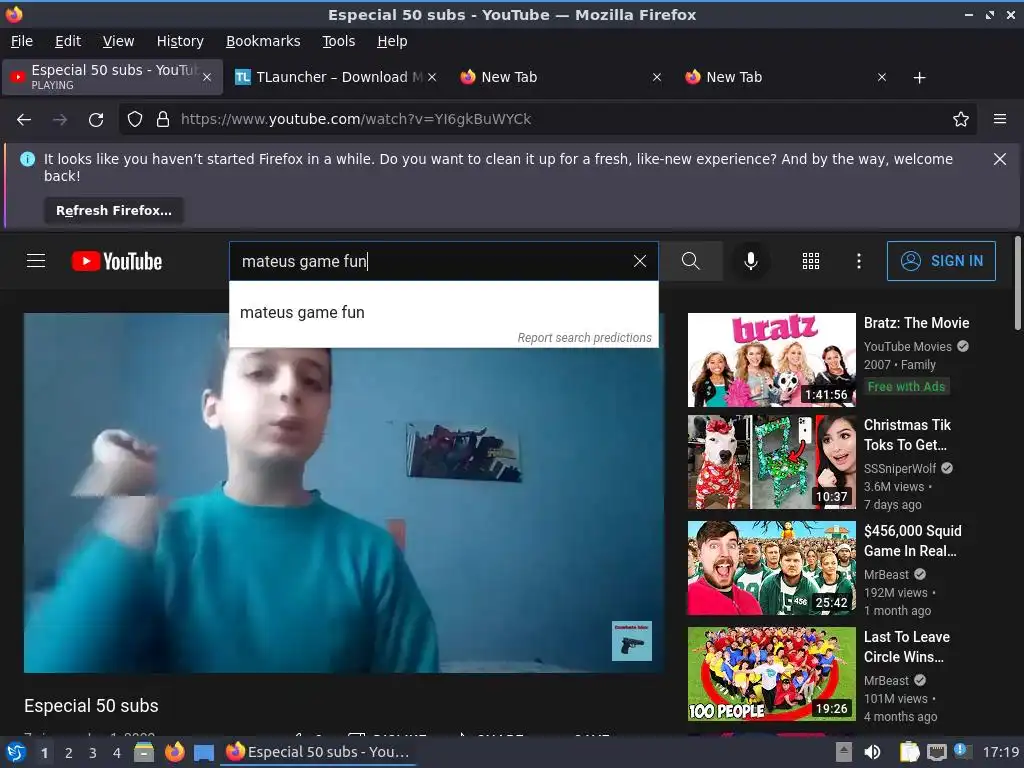
Task: Open the SSSniperWolf channel name
Action: [900, 468]
